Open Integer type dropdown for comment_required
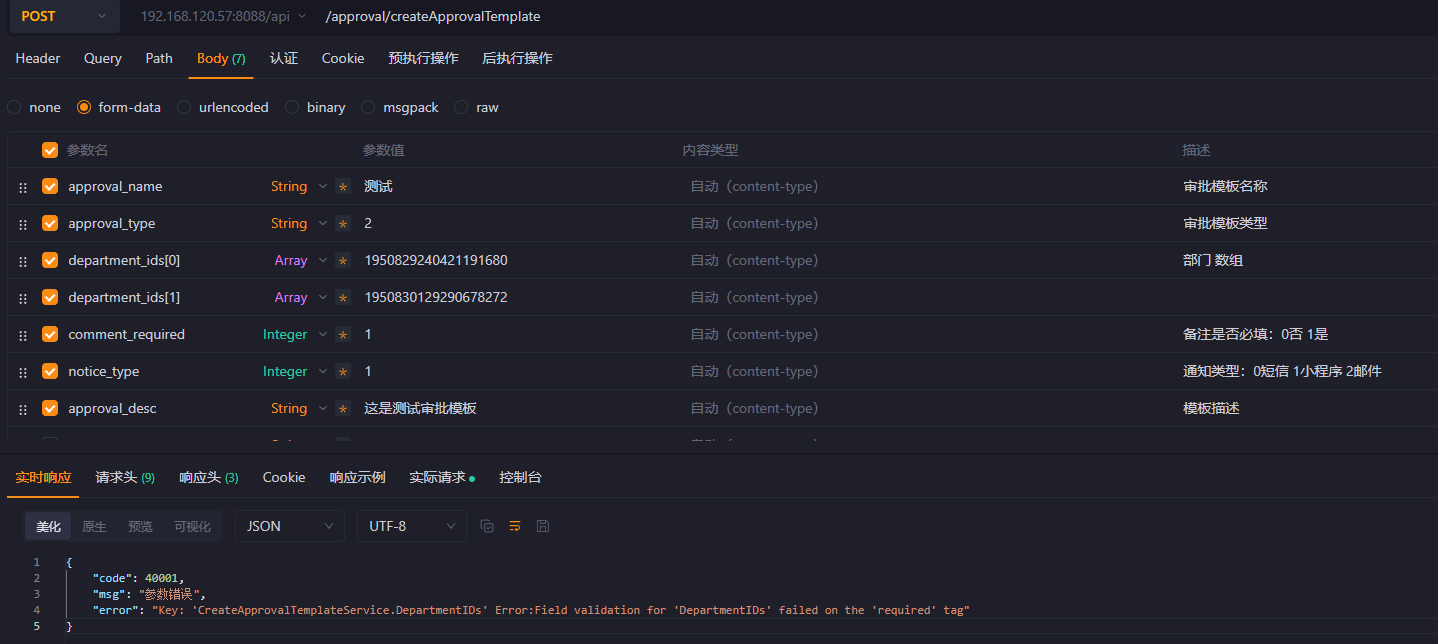Image resolution: width=1438 pixels, height=644 pixels. tap(295, 335)
